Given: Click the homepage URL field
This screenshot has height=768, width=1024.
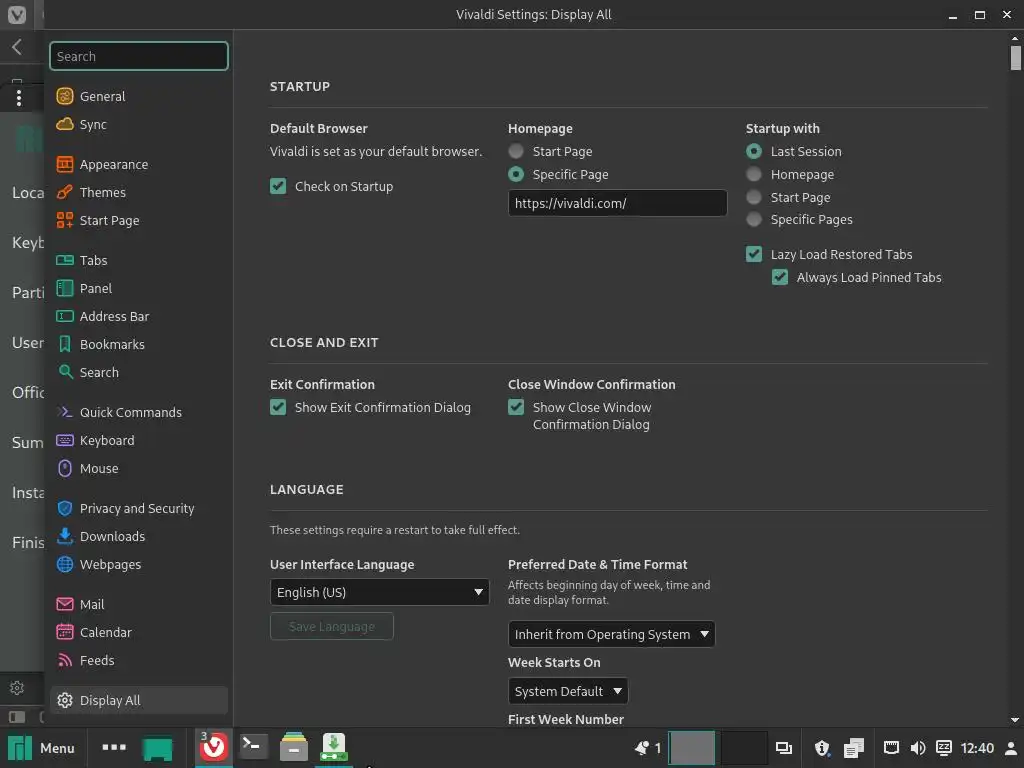Looking at the screenshot, I should 617,203.
